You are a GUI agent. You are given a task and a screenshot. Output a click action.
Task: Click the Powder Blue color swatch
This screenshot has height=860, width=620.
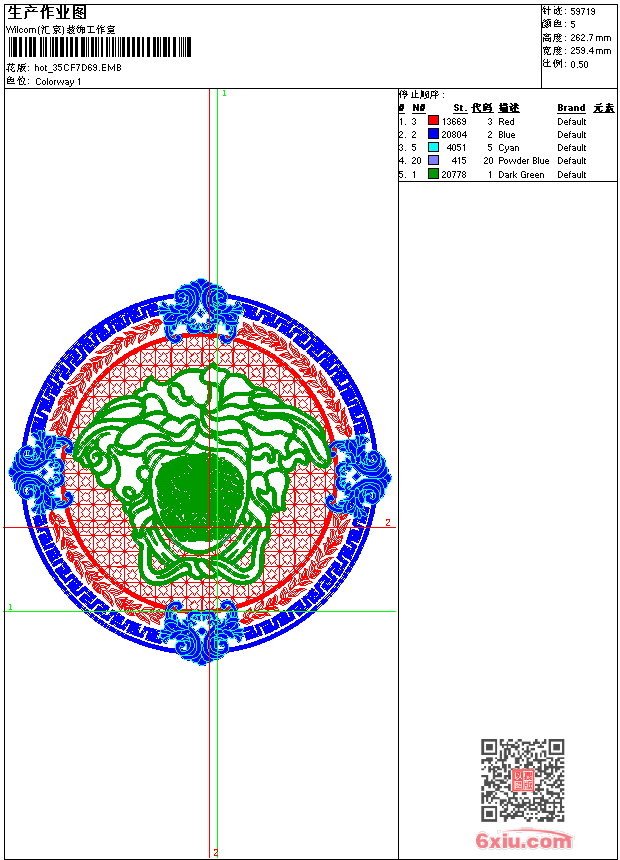point(433,160)
